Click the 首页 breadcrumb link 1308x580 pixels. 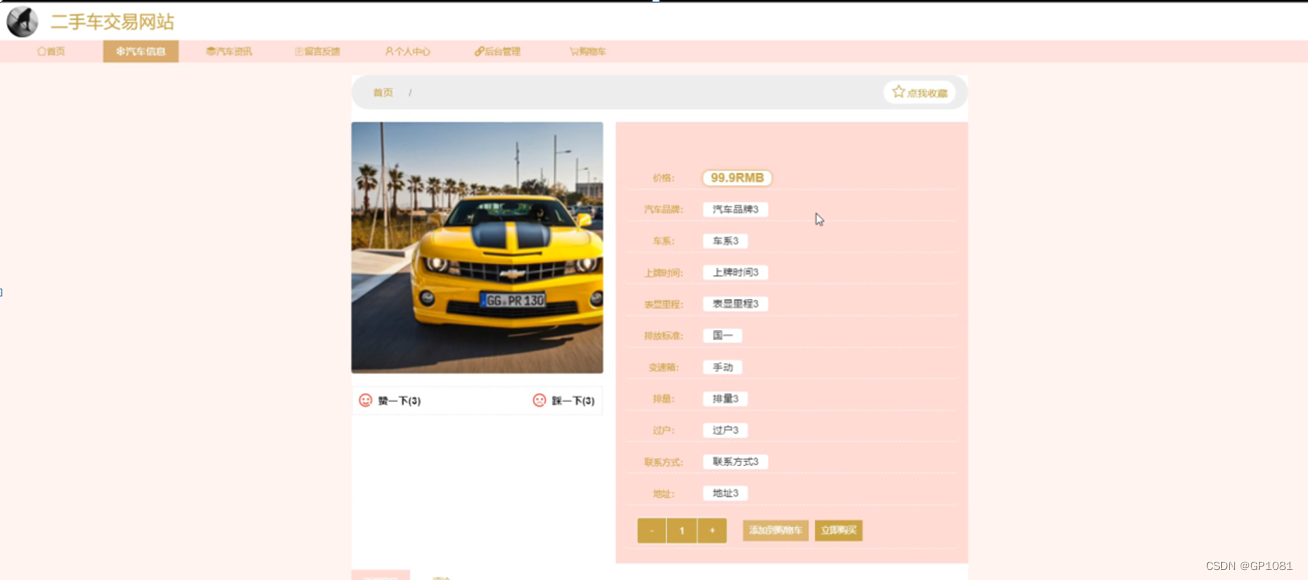(383, 93)
